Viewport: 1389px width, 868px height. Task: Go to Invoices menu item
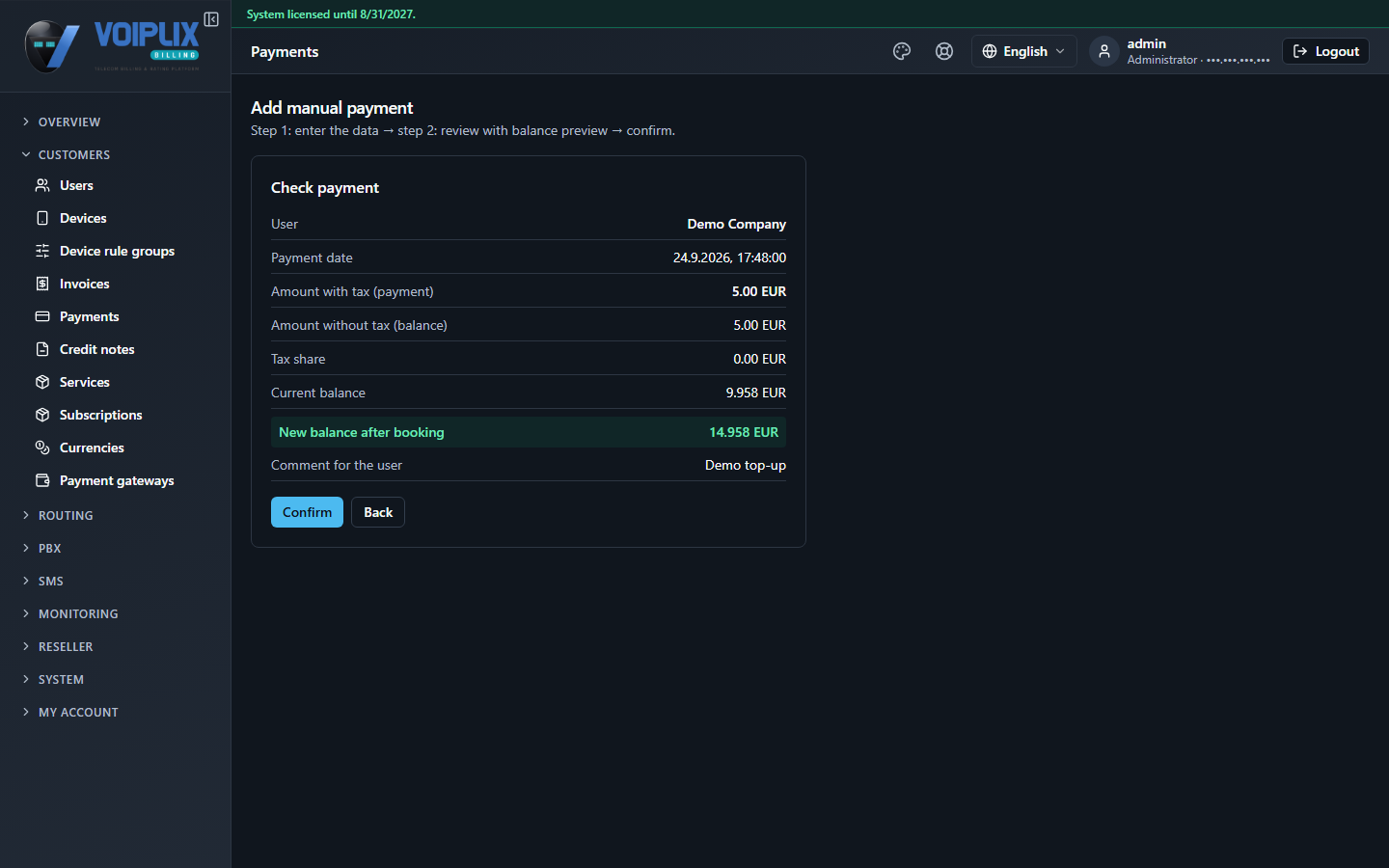click(x=84, y=284)
